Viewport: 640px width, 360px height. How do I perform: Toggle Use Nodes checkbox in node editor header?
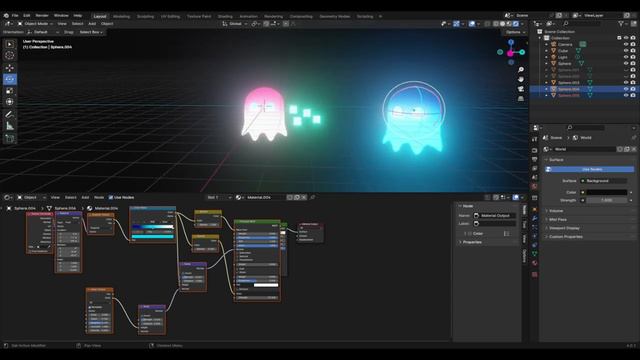pos(111,197)
